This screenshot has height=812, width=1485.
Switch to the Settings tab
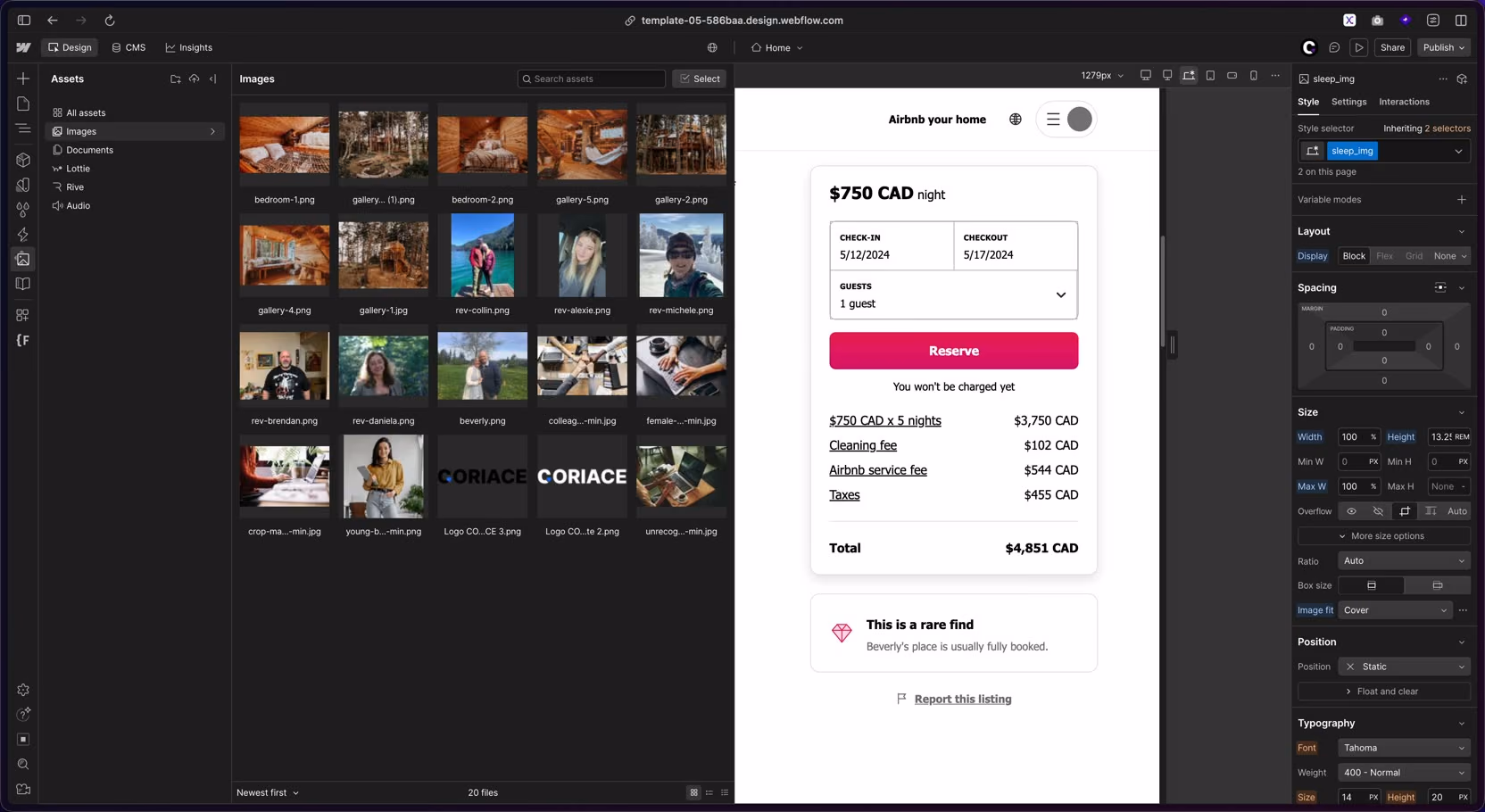click(1348, 102)
